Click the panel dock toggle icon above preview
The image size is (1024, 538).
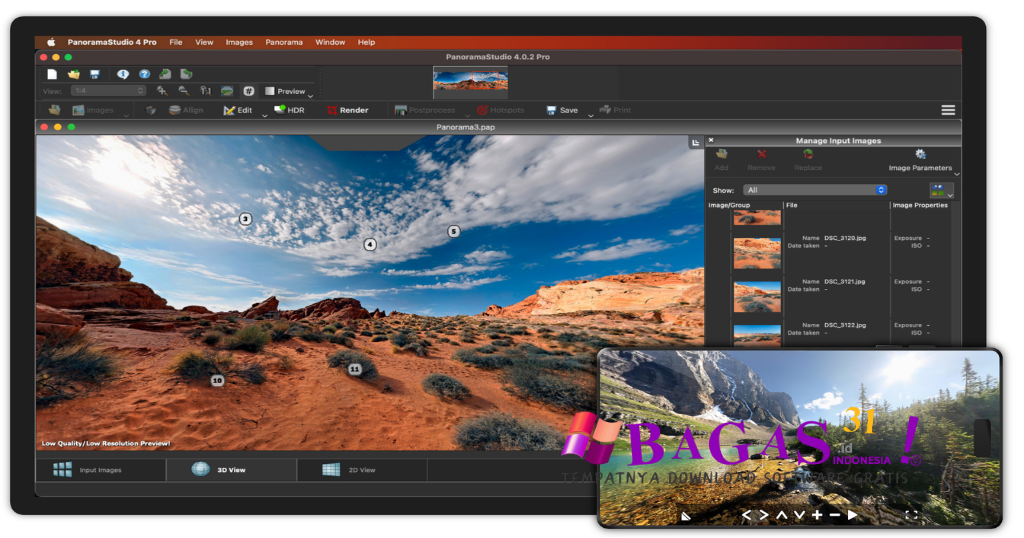(696, 142)
